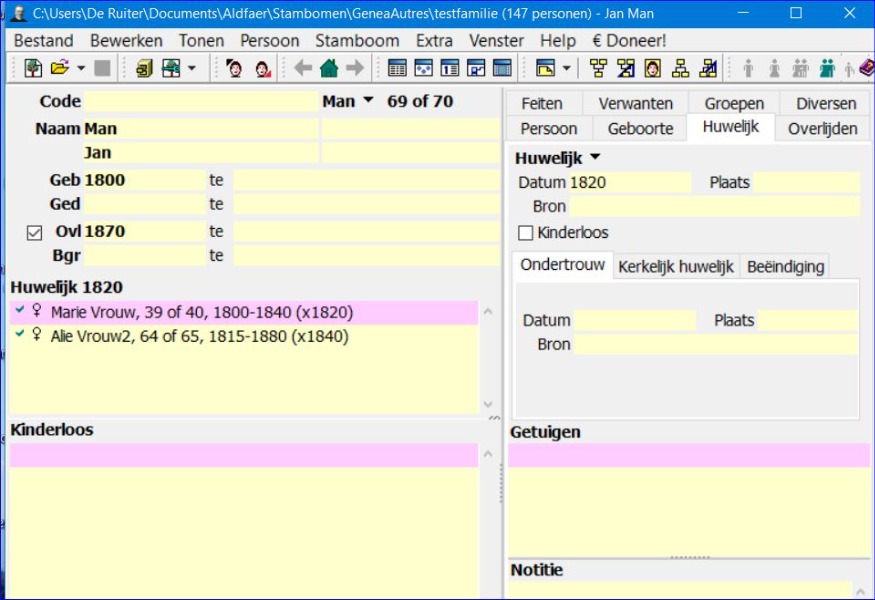Open the Man gender dropdown
The image size is (875, 600).
(x=367, y=101)
